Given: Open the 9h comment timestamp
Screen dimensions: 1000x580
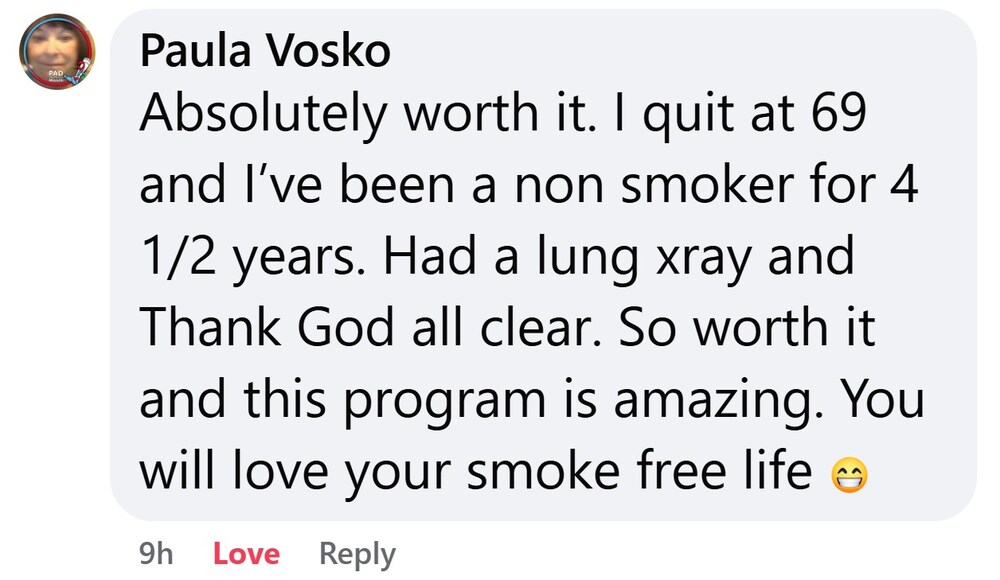Looking at the screenshot, I should (x=155, y=553).
